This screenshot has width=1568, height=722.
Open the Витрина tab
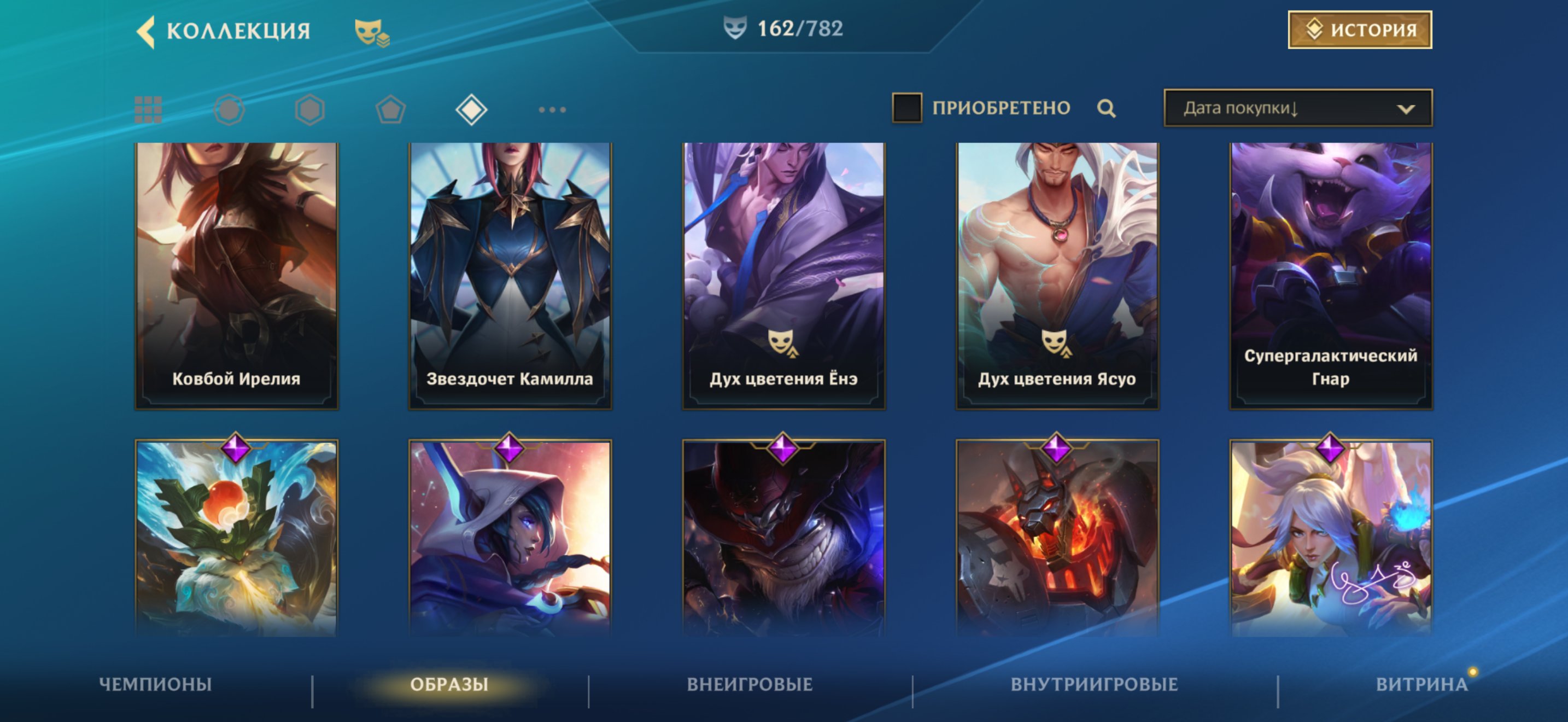click(1422, 684)
